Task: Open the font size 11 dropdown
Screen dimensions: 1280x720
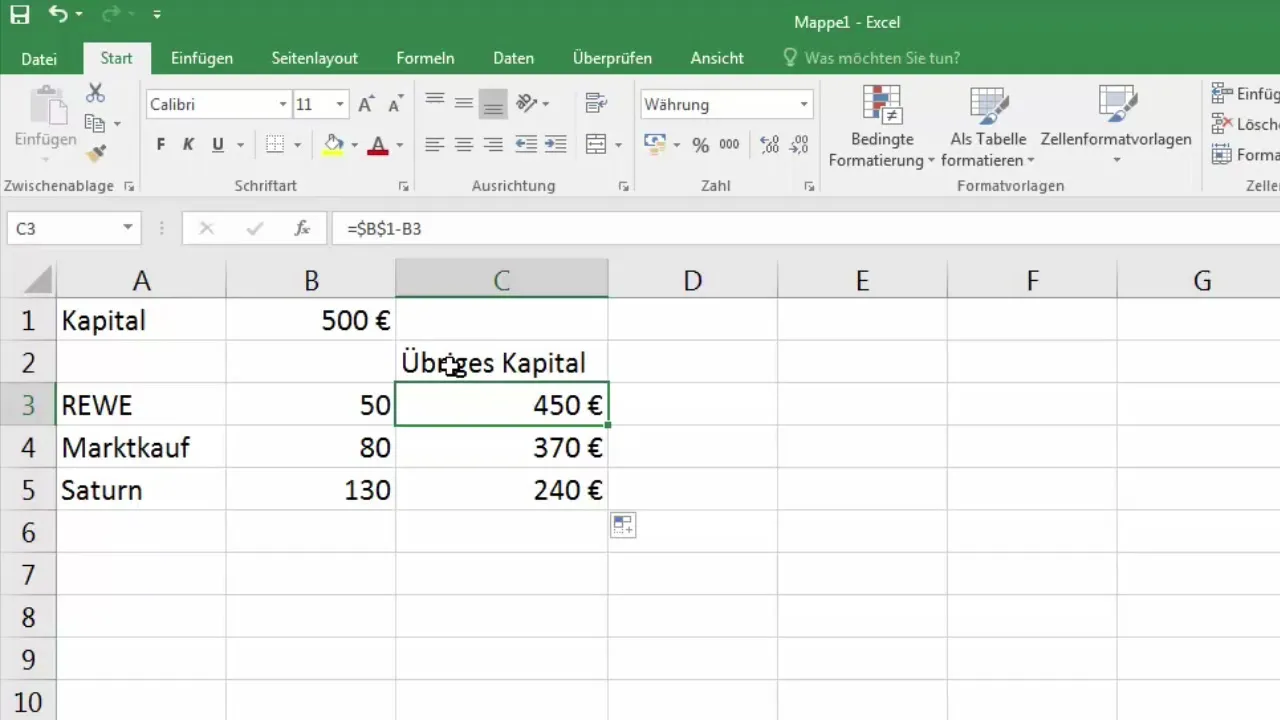Action: (341, 104)
